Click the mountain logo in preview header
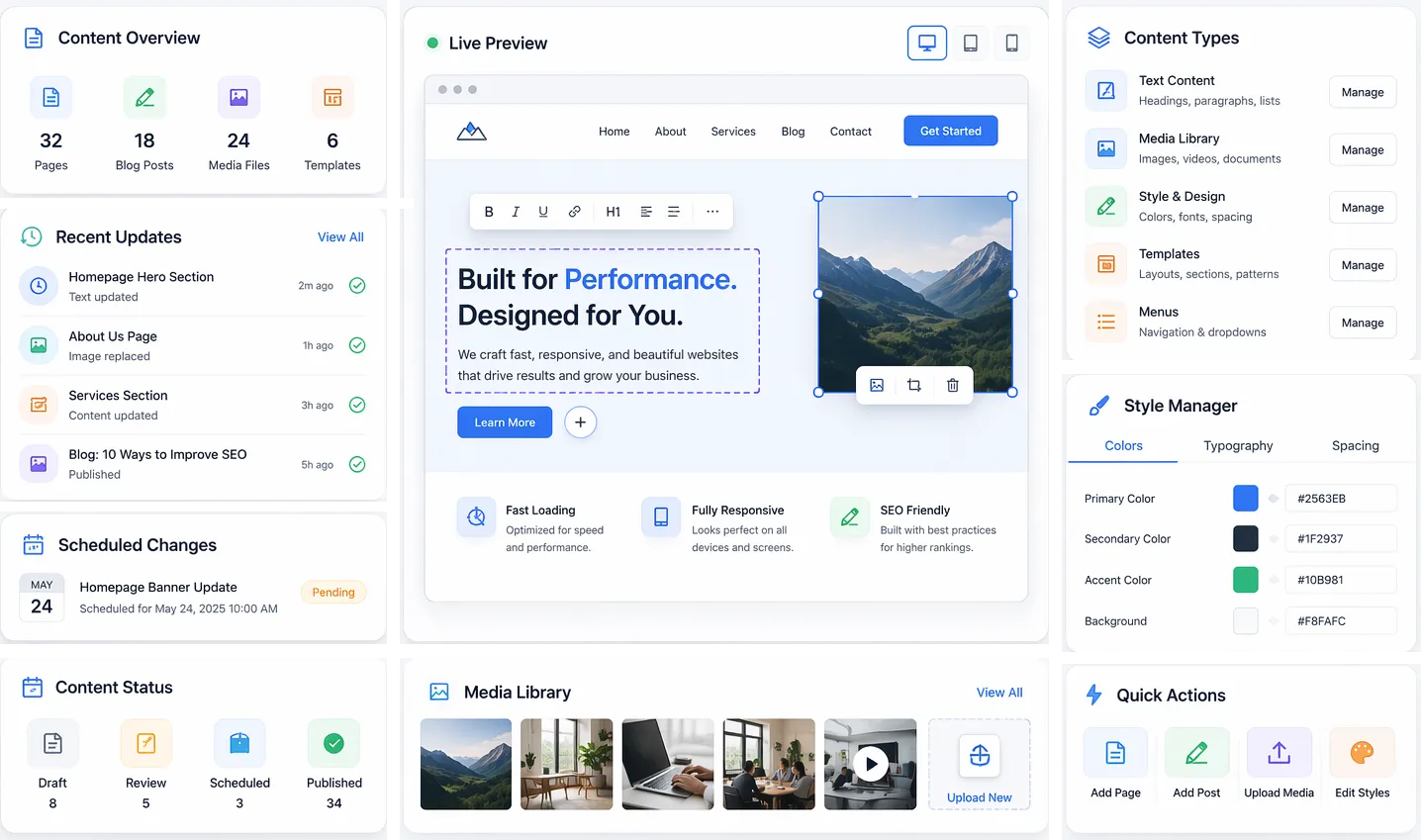This screenshot has width=1421, height=840. point(471,131)
